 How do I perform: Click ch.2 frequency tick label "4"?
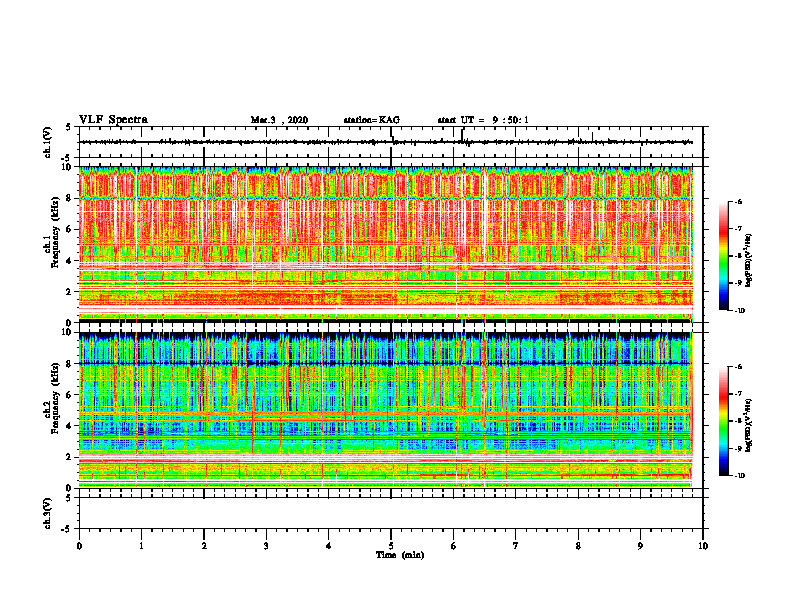[70, 426]
